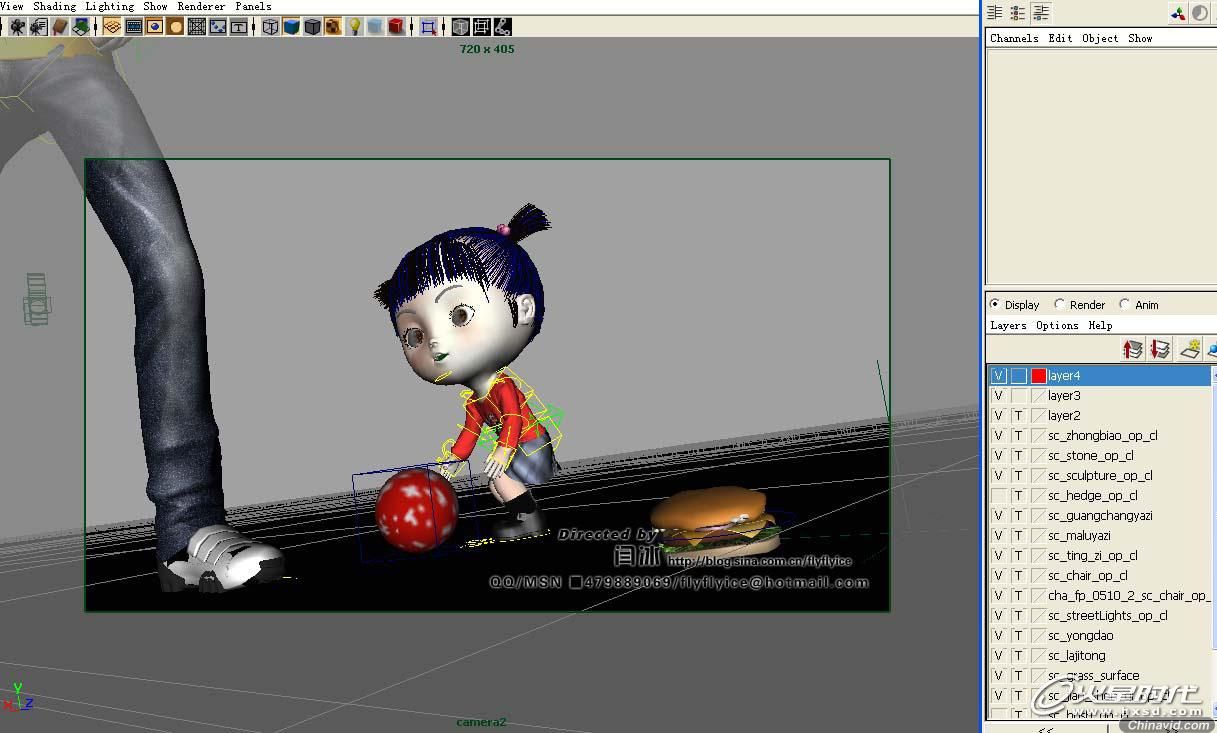Toggle the shadows pale blue cube icon

(x=375, y=27)
